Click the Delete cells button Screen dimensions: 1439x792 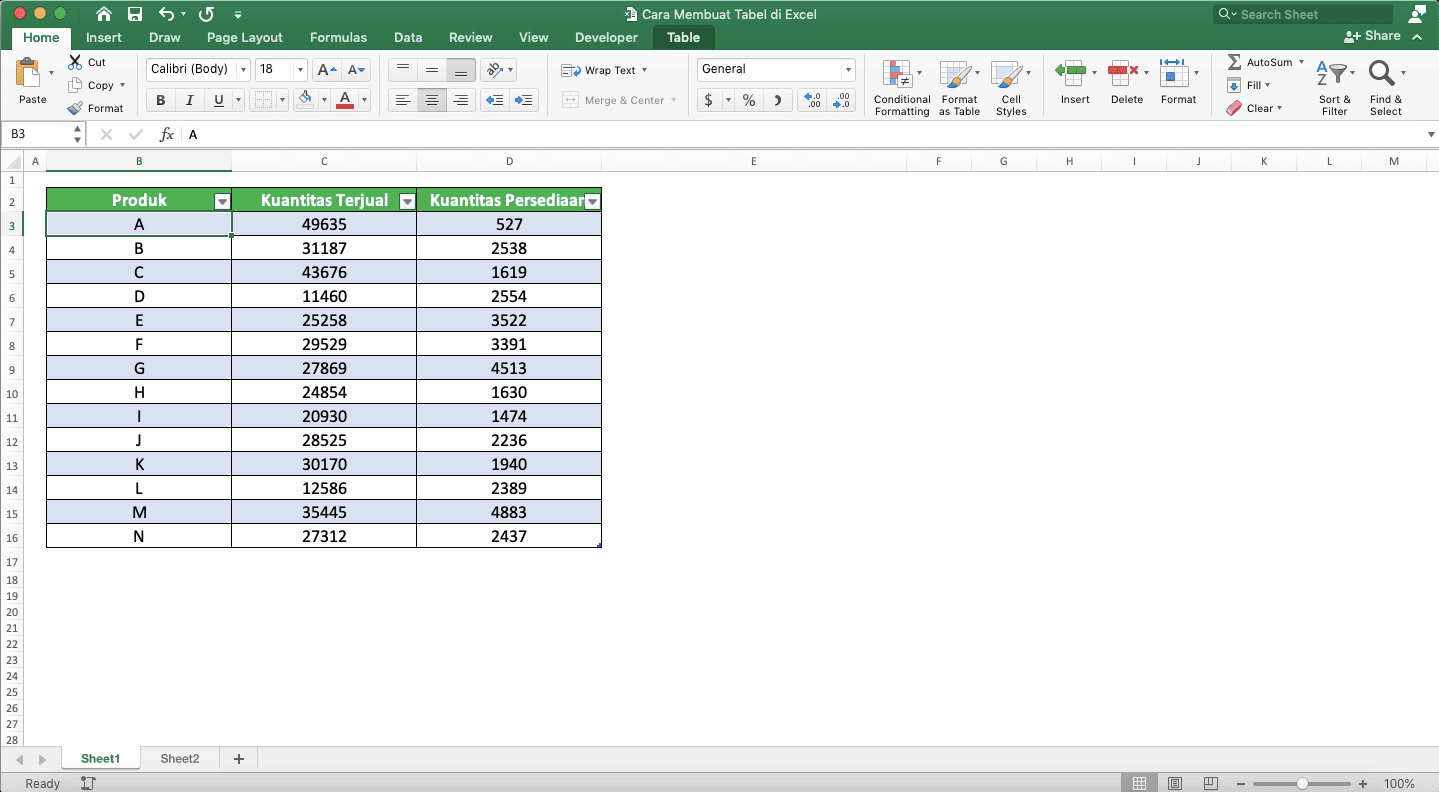pyautogui.click(x=1127, y=82)
